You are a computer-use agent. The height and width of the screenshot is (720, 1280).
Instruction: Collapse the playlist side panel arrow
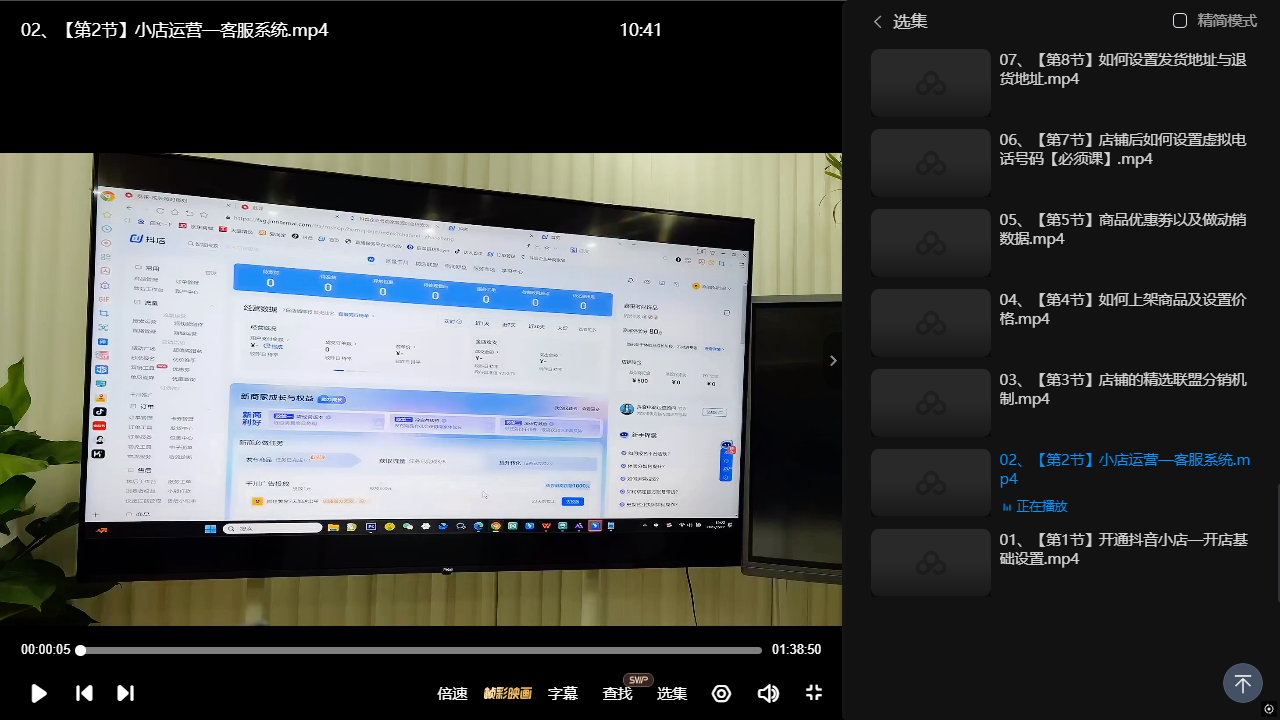[833, 361]
